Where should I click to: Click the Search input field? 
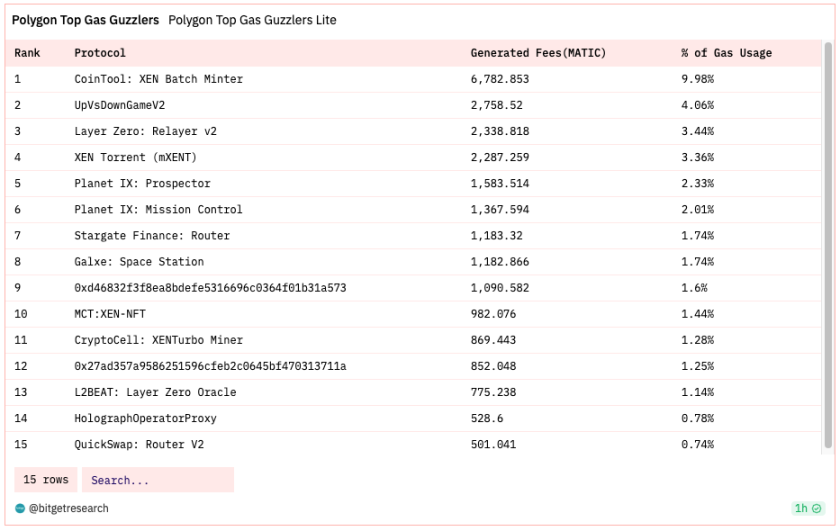tap(158, 480)
